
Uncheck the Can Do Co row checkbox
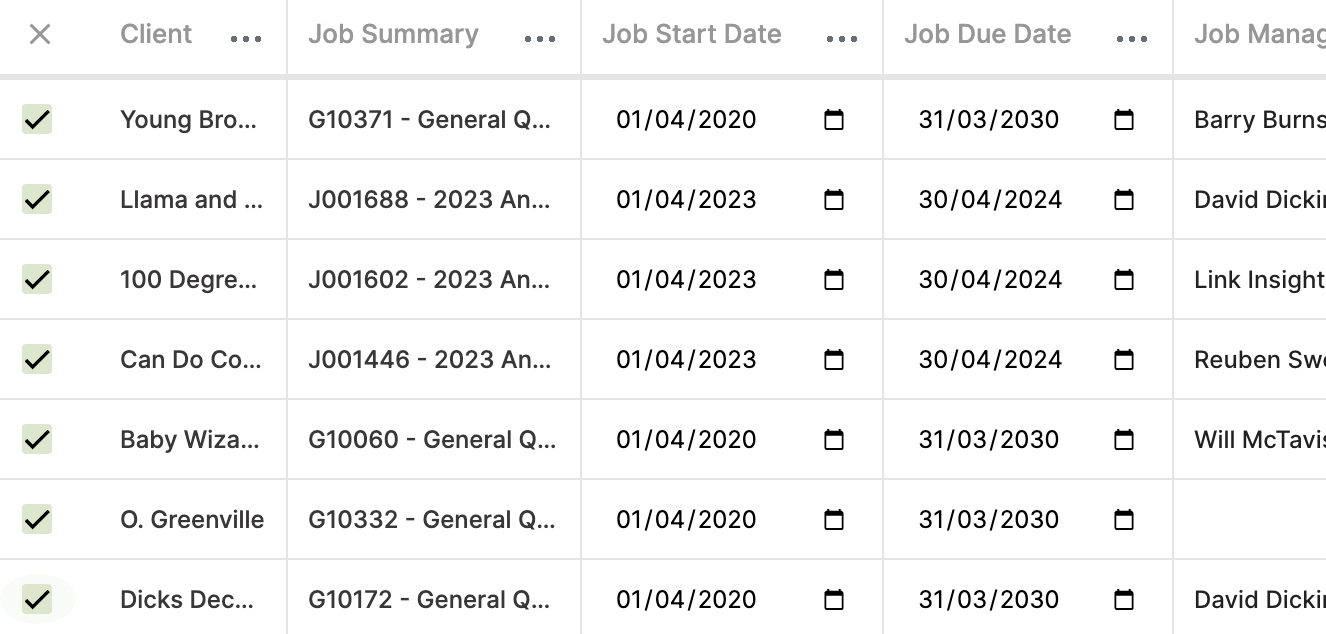point(37,360)
